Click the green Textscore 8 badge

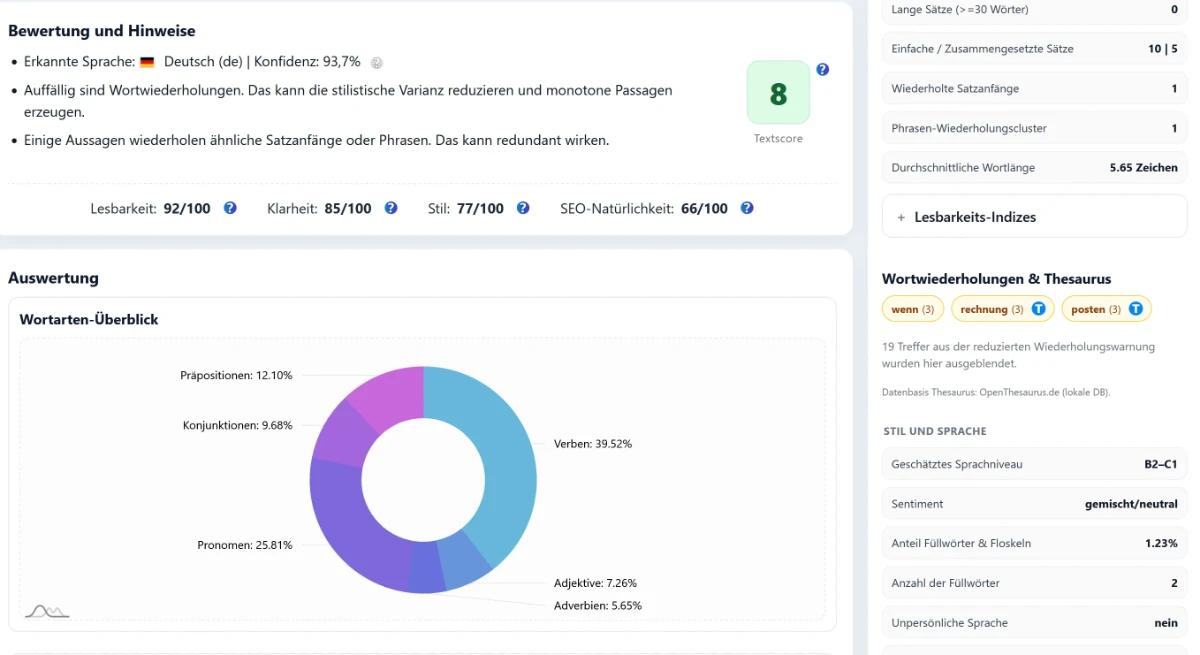point(778,94)
